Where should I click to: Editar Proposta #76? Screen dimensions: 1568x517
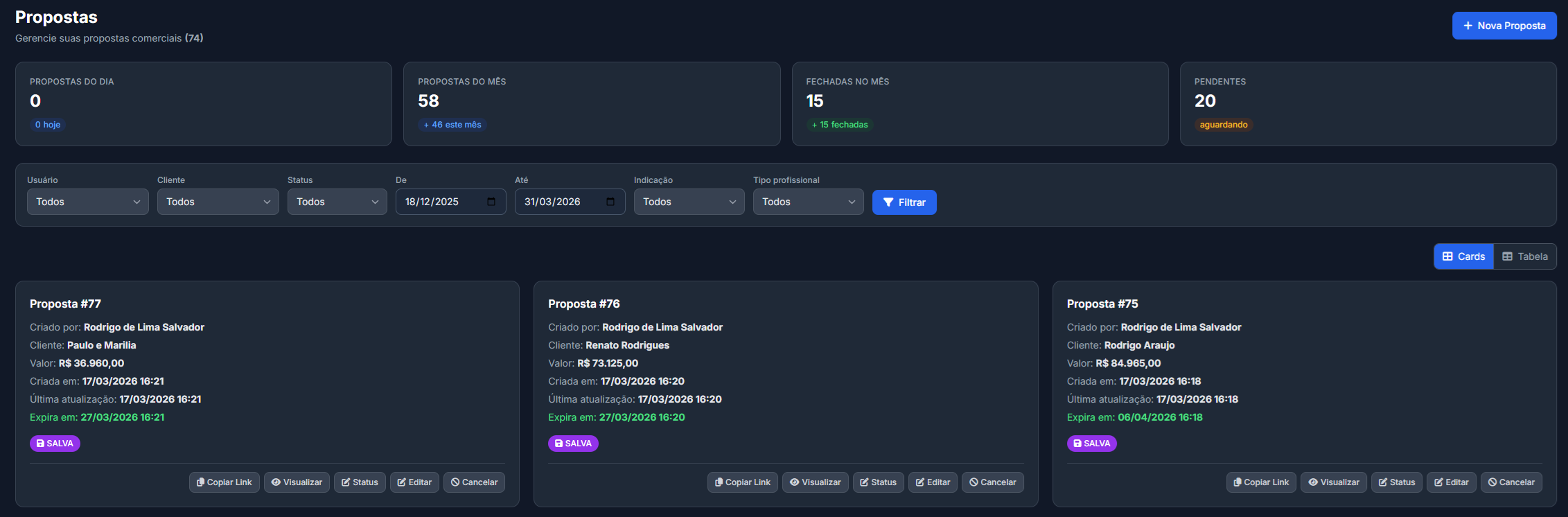pos(933,482)
